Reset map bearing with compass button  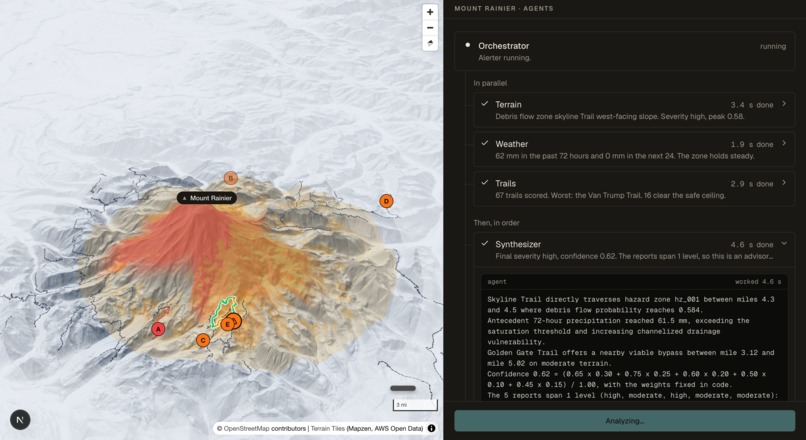(x=430, y=43)
